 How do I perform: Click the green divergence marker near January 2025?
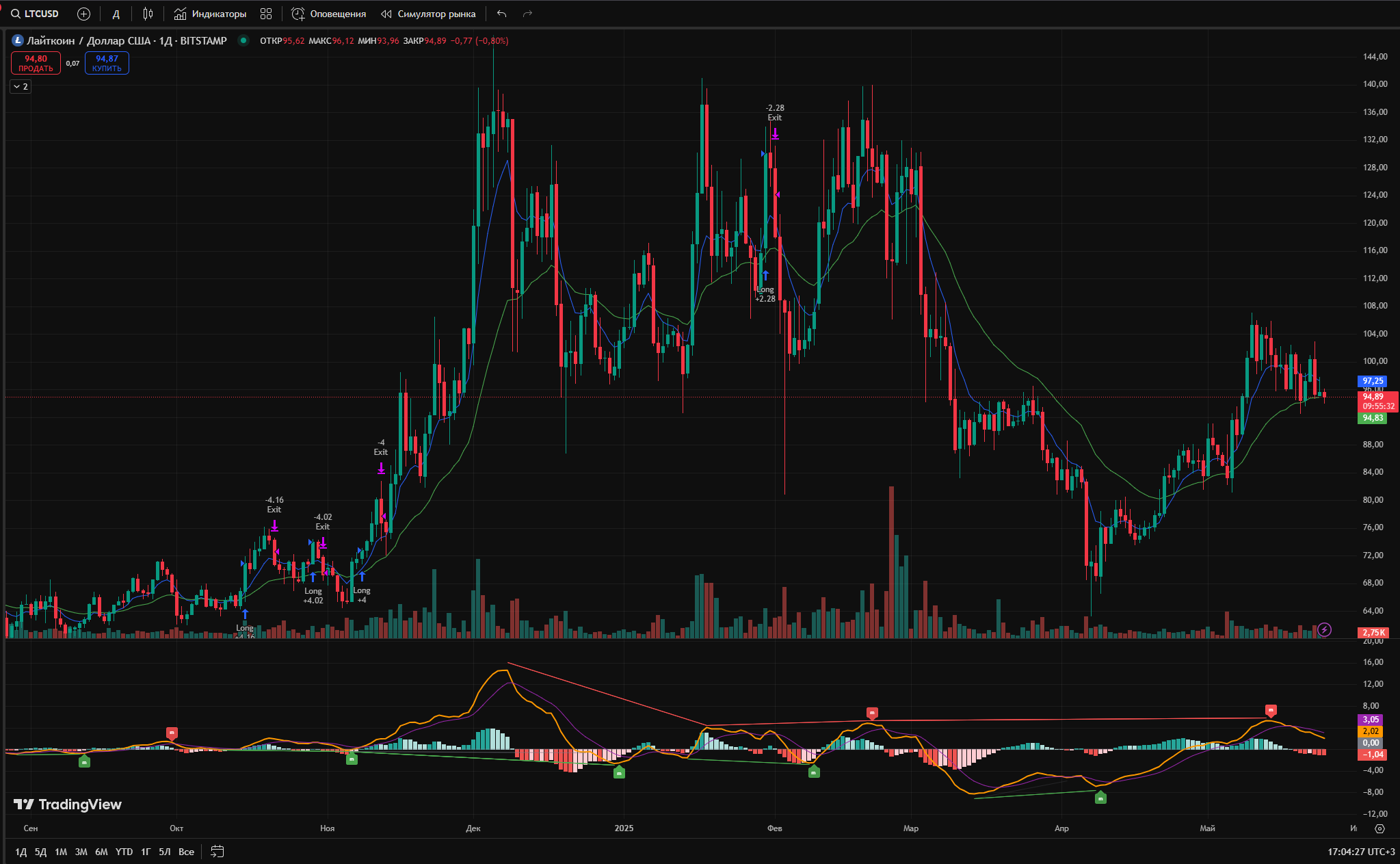(x=619, y=772)
